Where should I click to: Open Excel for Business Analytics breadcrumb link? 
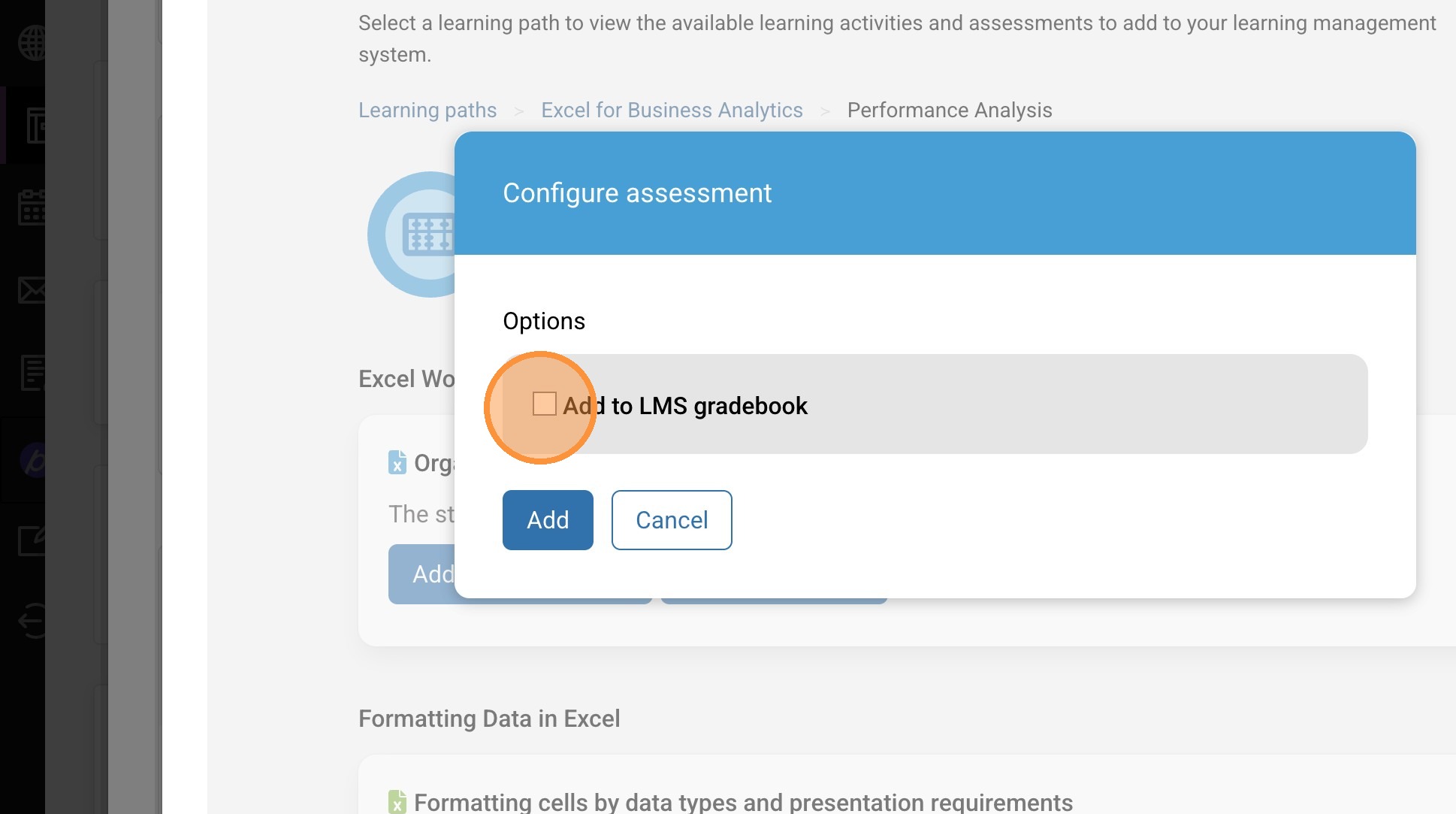click(672, 110)
